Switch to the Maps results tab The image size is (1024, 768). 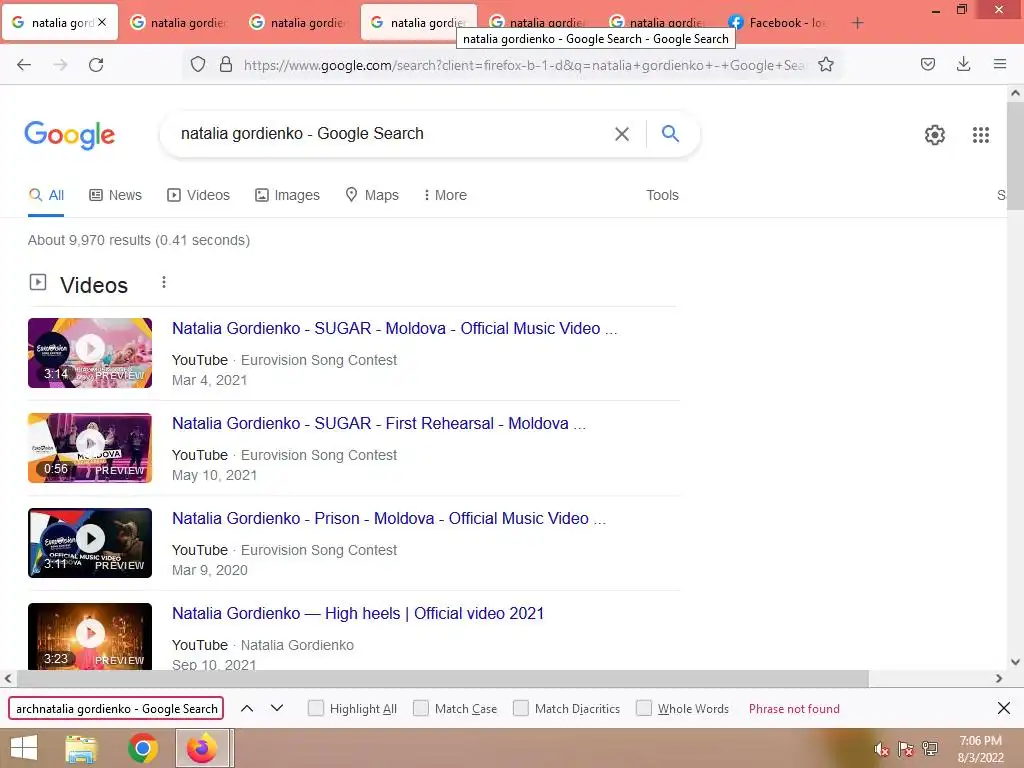tap(372, 195)
